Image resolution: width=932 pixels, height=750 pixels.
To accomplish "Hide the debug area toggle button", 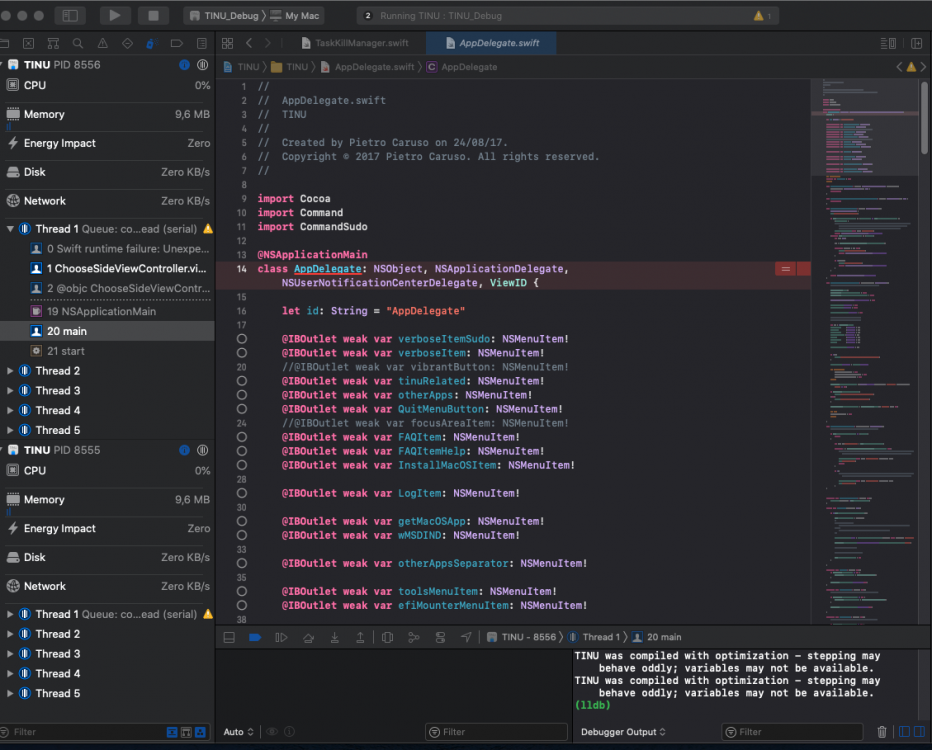I will pos(229,638).
